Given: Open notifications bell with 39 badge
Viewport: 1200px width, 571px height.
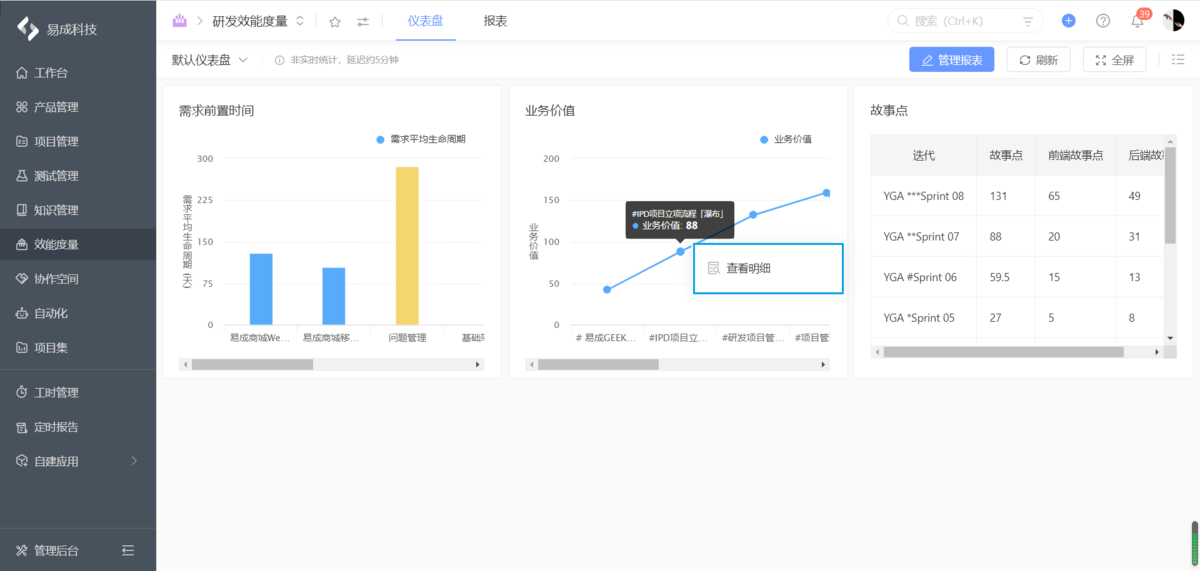Looking at the screenshot, I should click(x=1138, y=20).
